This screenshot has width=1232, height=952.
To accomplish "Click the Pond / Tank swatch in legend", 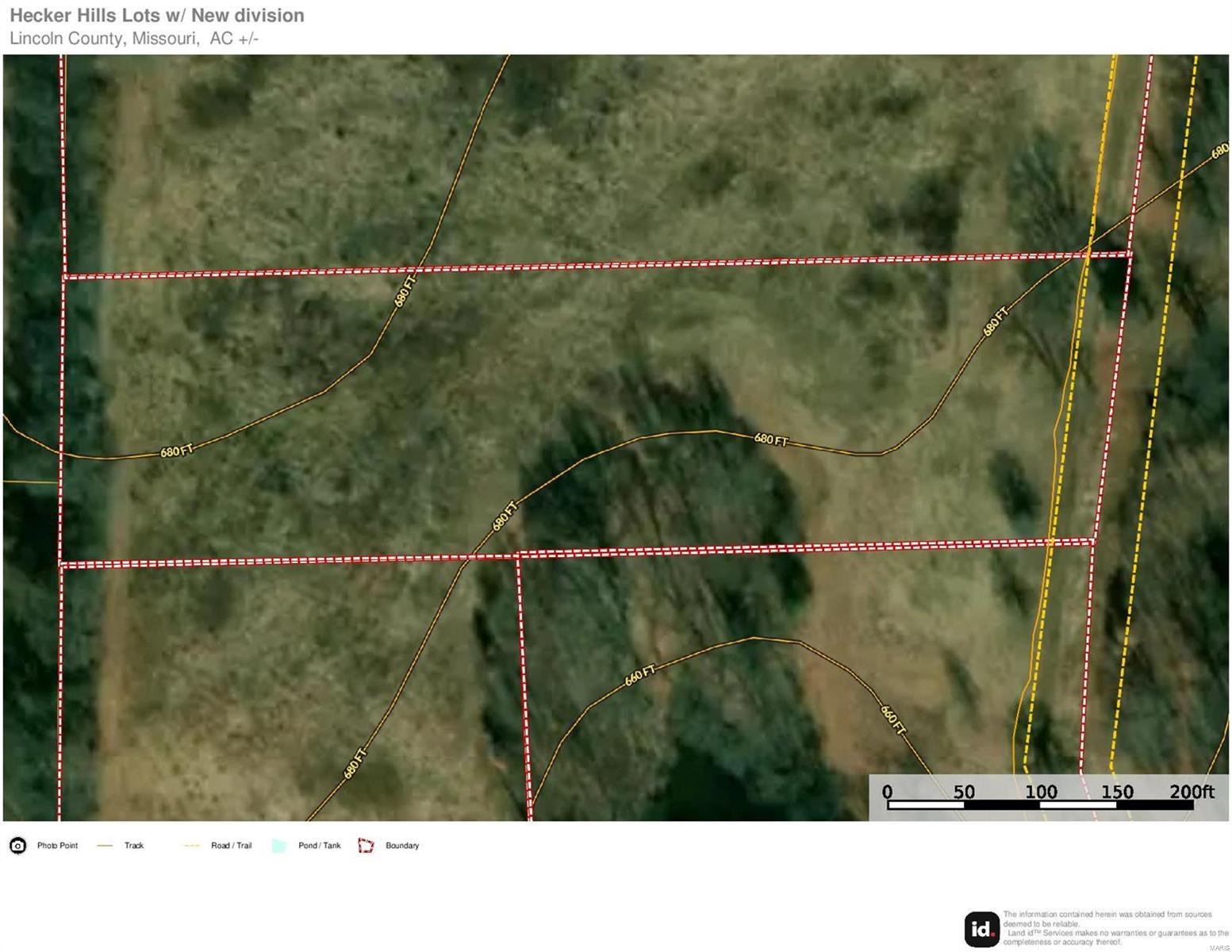I will point(279,846).
